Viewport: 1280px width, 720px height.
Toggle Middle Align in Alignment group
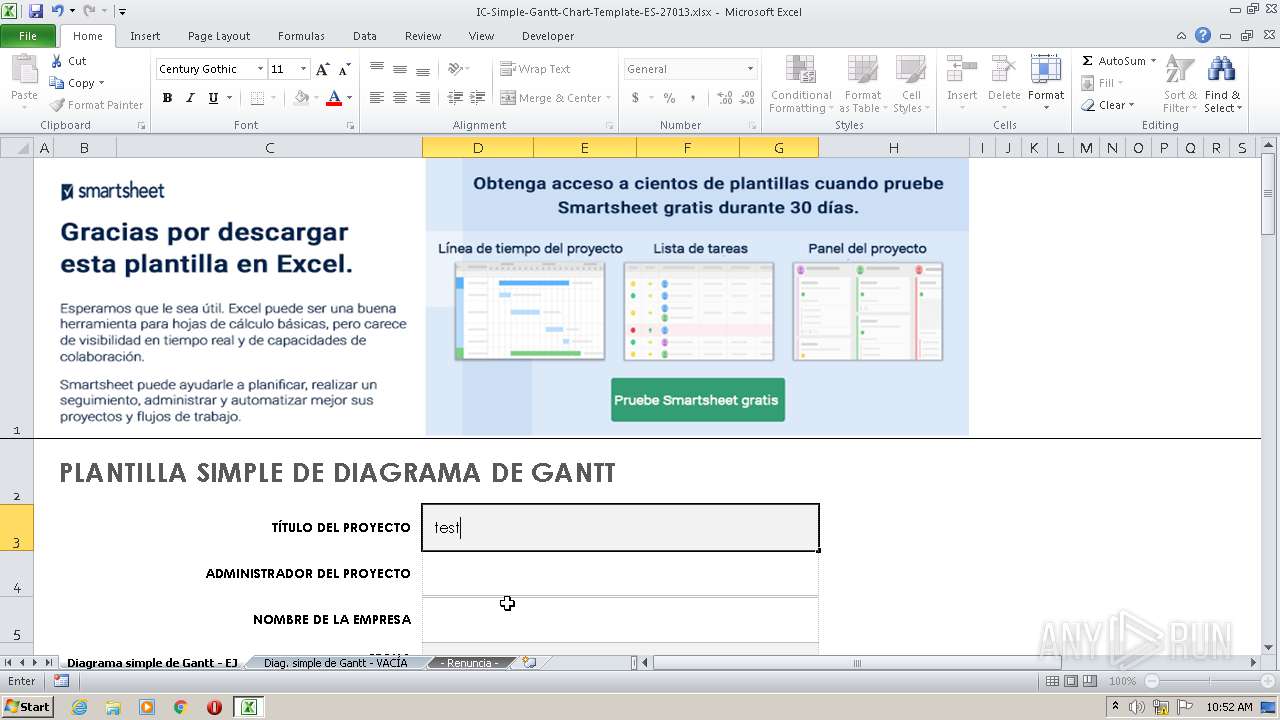pyautogui.click(x=400, y=69)
